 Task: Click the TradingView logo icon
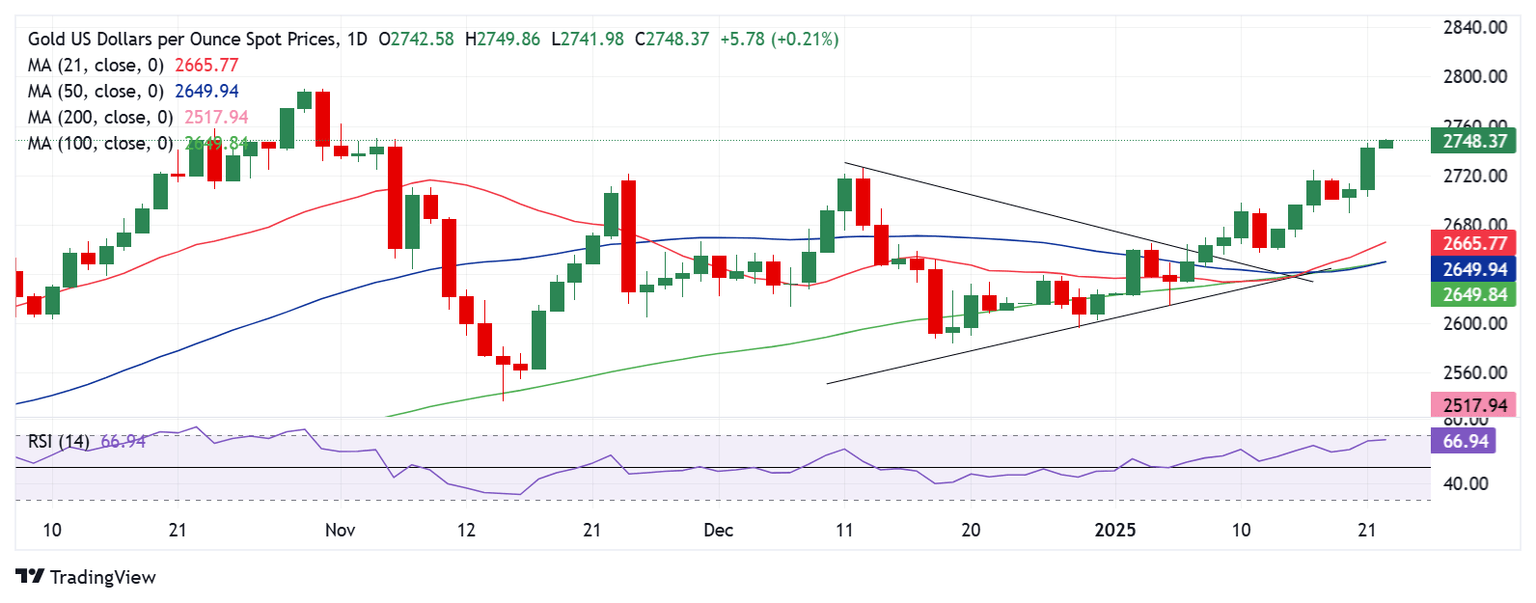pos(30,577)
